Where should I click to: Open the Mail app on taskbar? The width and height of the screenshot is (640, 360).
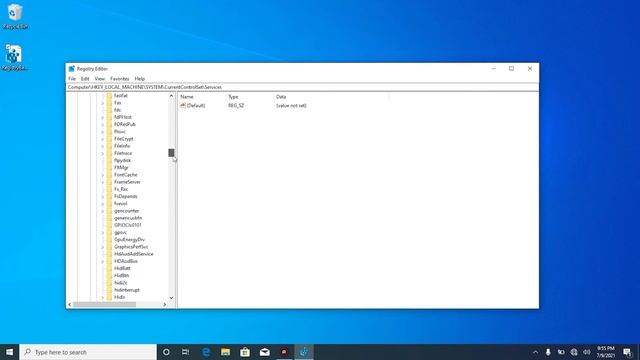click(x=264, y=352)
